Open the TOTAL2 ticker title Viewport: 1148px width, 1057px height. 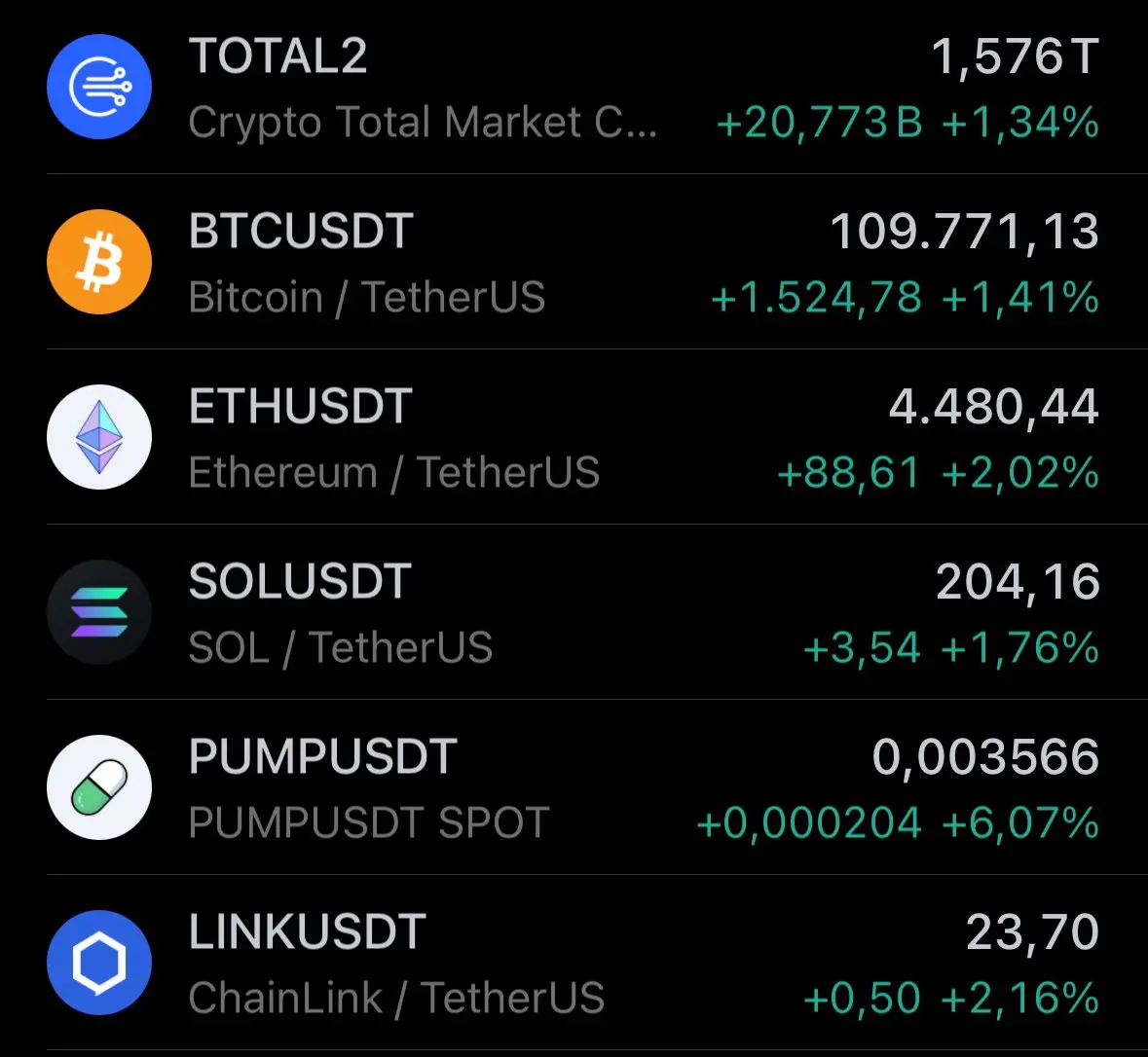click(278, 56)
